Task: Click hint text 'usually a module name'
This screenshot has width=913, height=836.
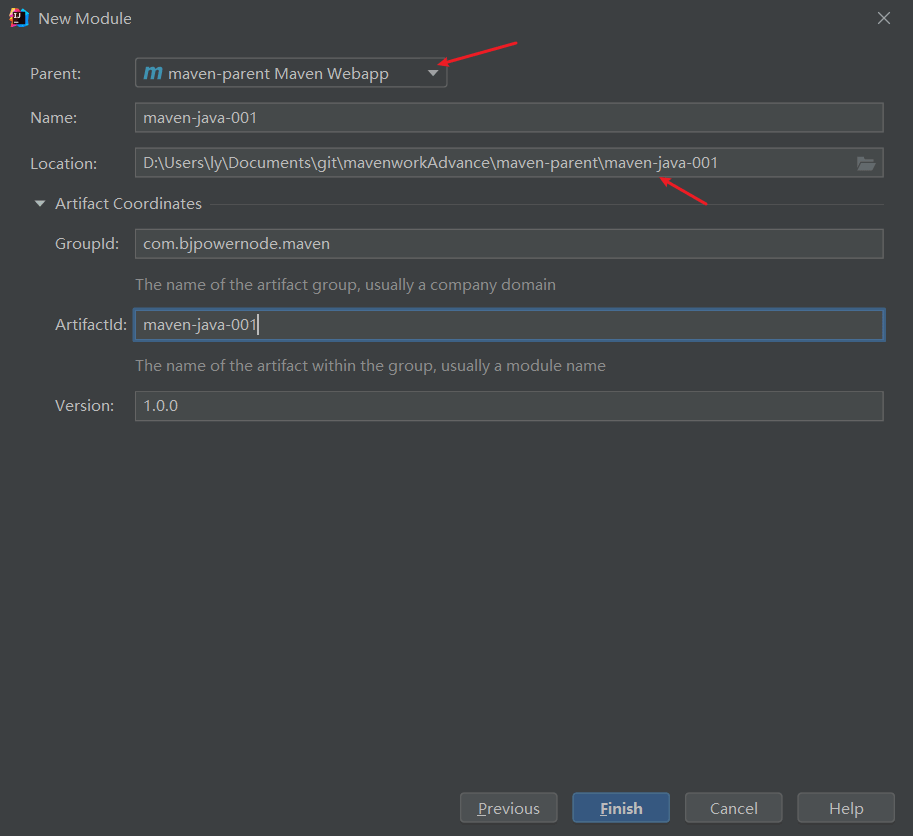Action: [523, 366]
